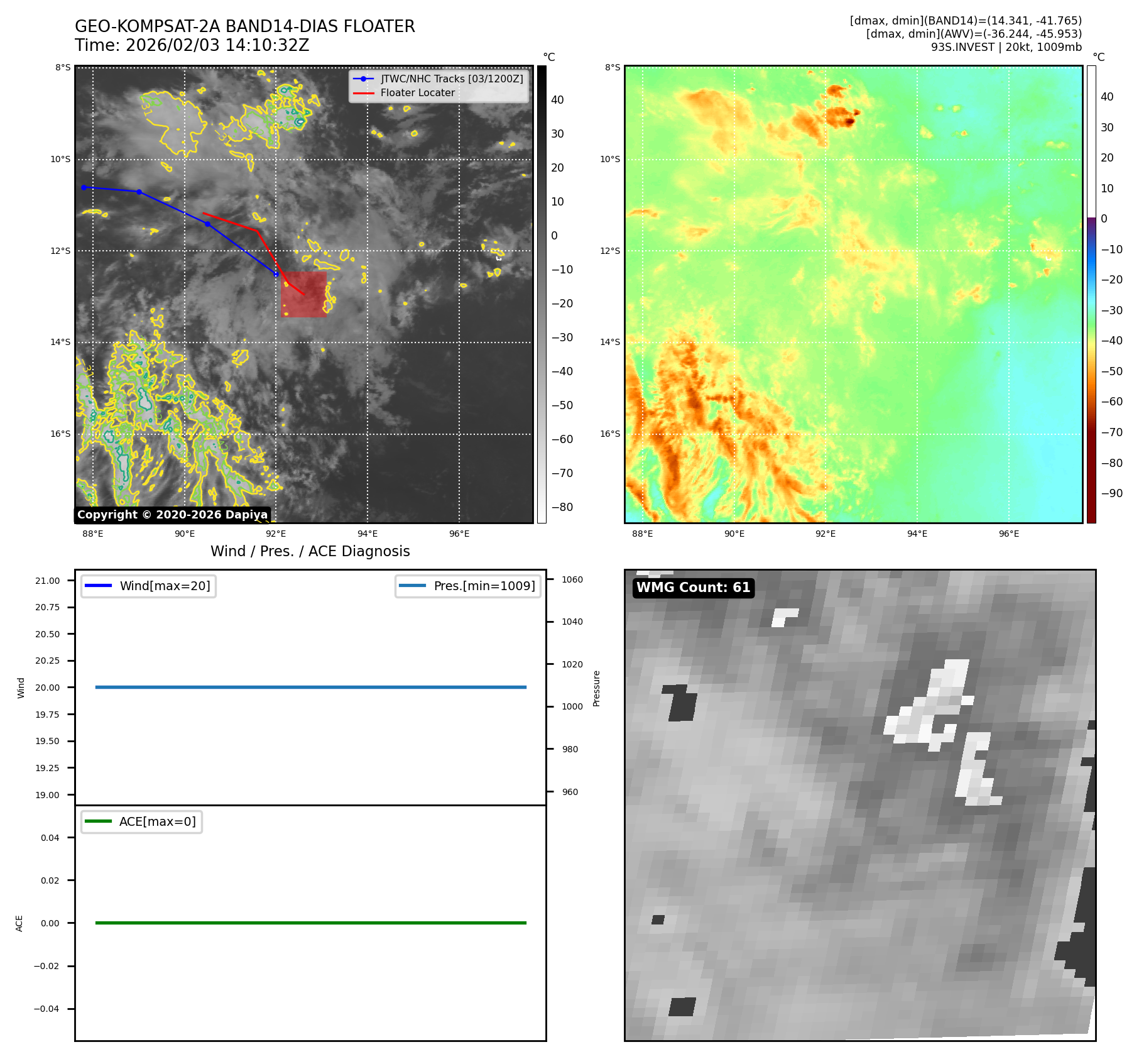
Task: Click the Floater Locater legend entry
Action: click(417, 93)
